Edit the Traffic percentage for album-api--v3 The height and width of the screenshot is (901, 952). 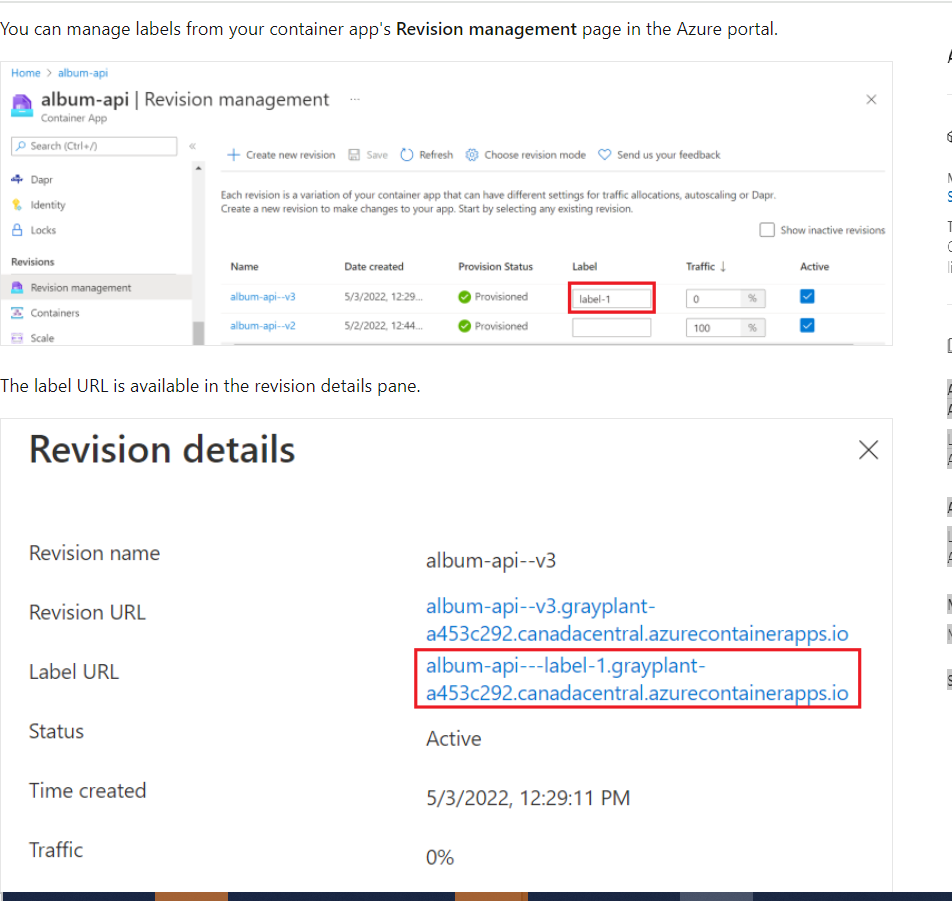click(715, 296)
